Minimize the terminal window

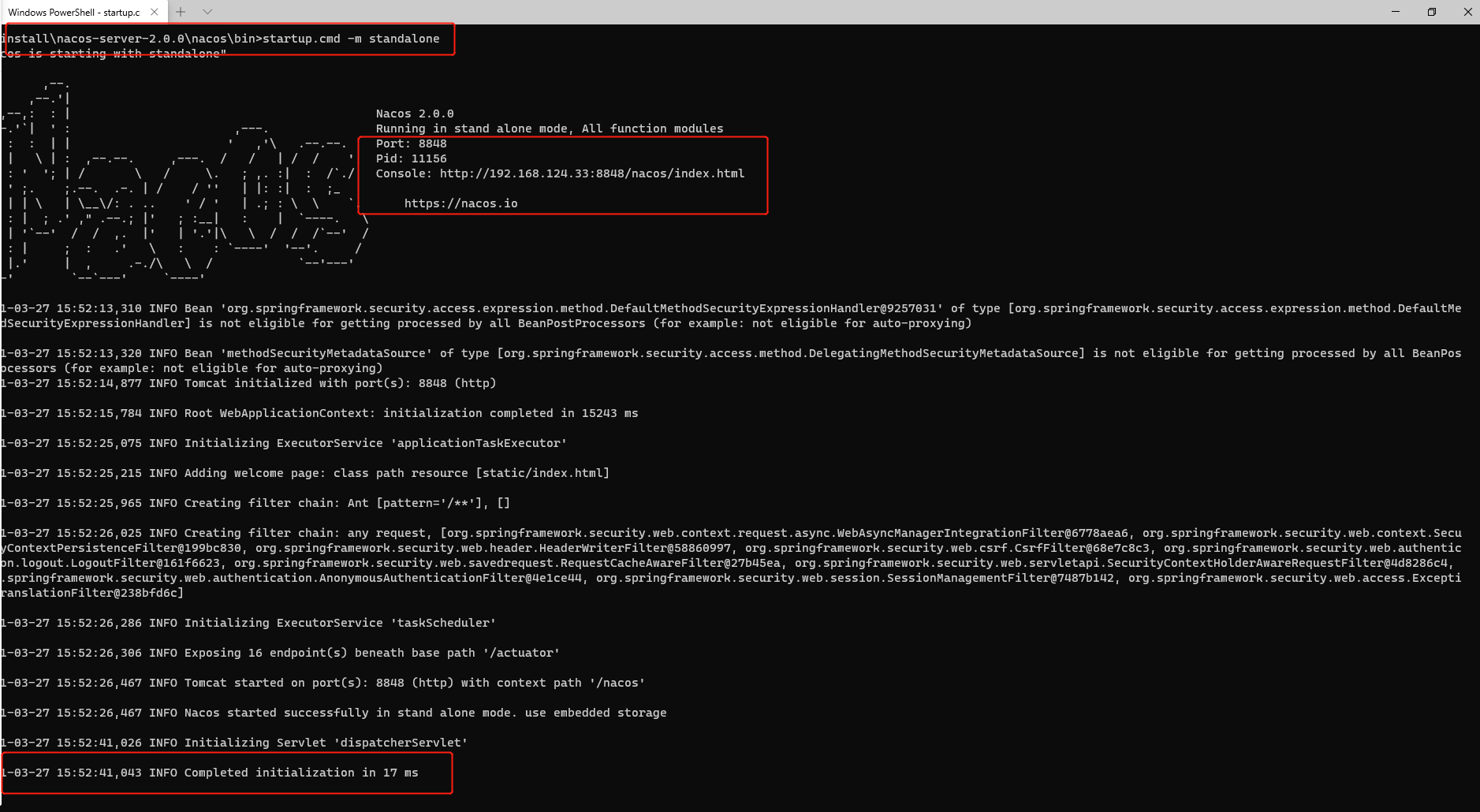pyautogui.click(x=1396, y=12)
